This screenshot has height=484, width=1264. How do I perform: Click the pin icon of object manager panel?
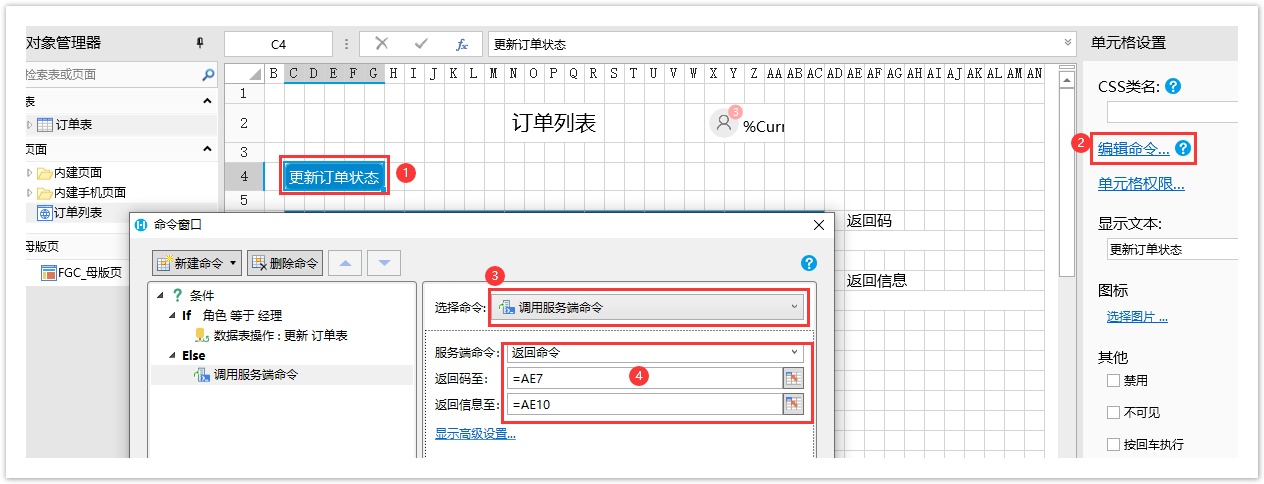click(200, 43)
